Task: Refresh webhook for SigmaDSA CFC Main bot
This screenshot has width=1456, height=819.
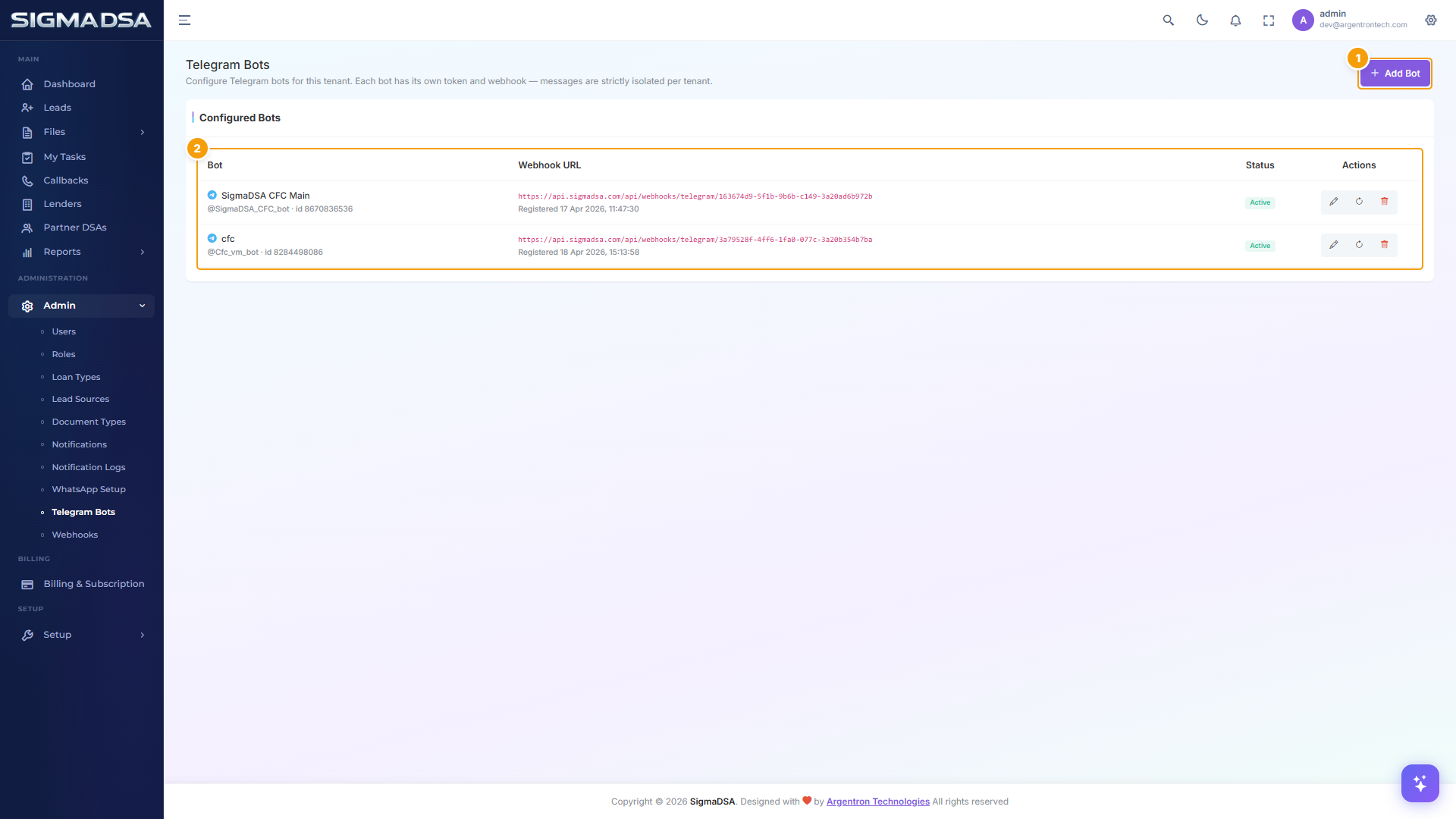Action: pyautogui.click(x=1359, y=202)
